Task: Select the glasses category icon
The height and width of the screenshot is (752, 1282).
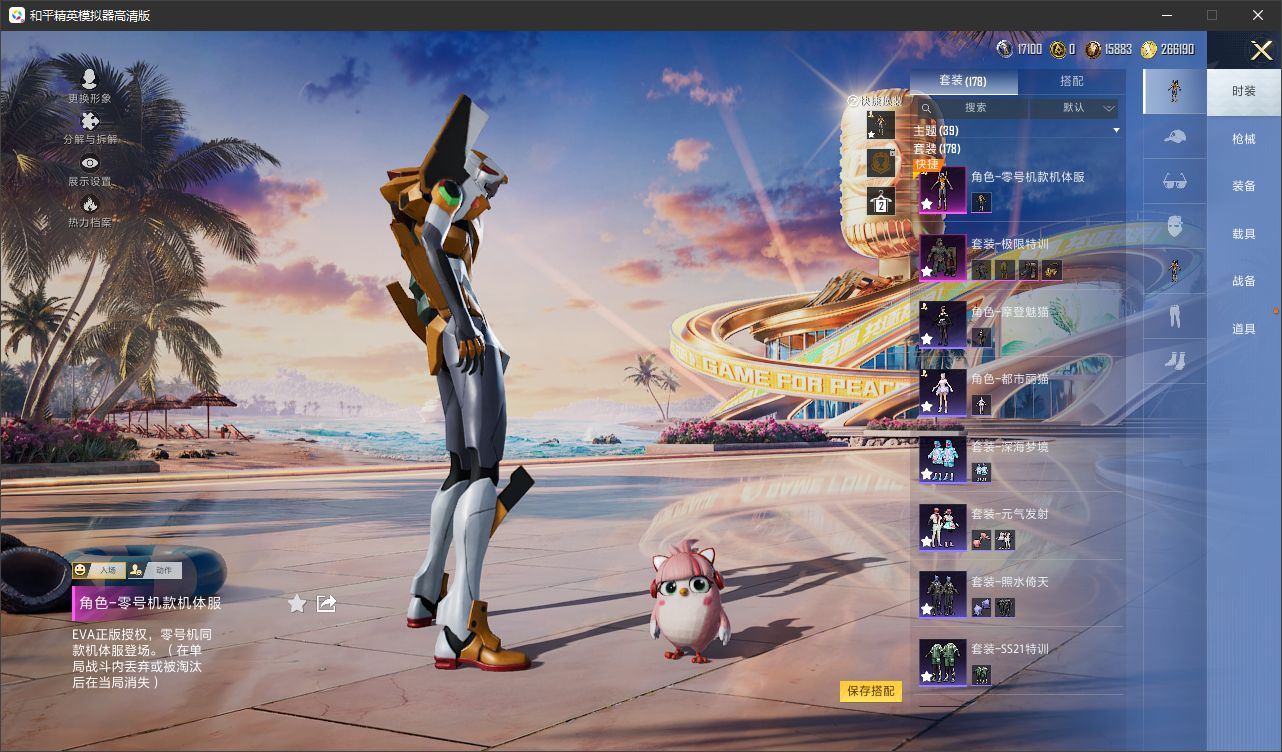Action: (x=1175, y=181)
